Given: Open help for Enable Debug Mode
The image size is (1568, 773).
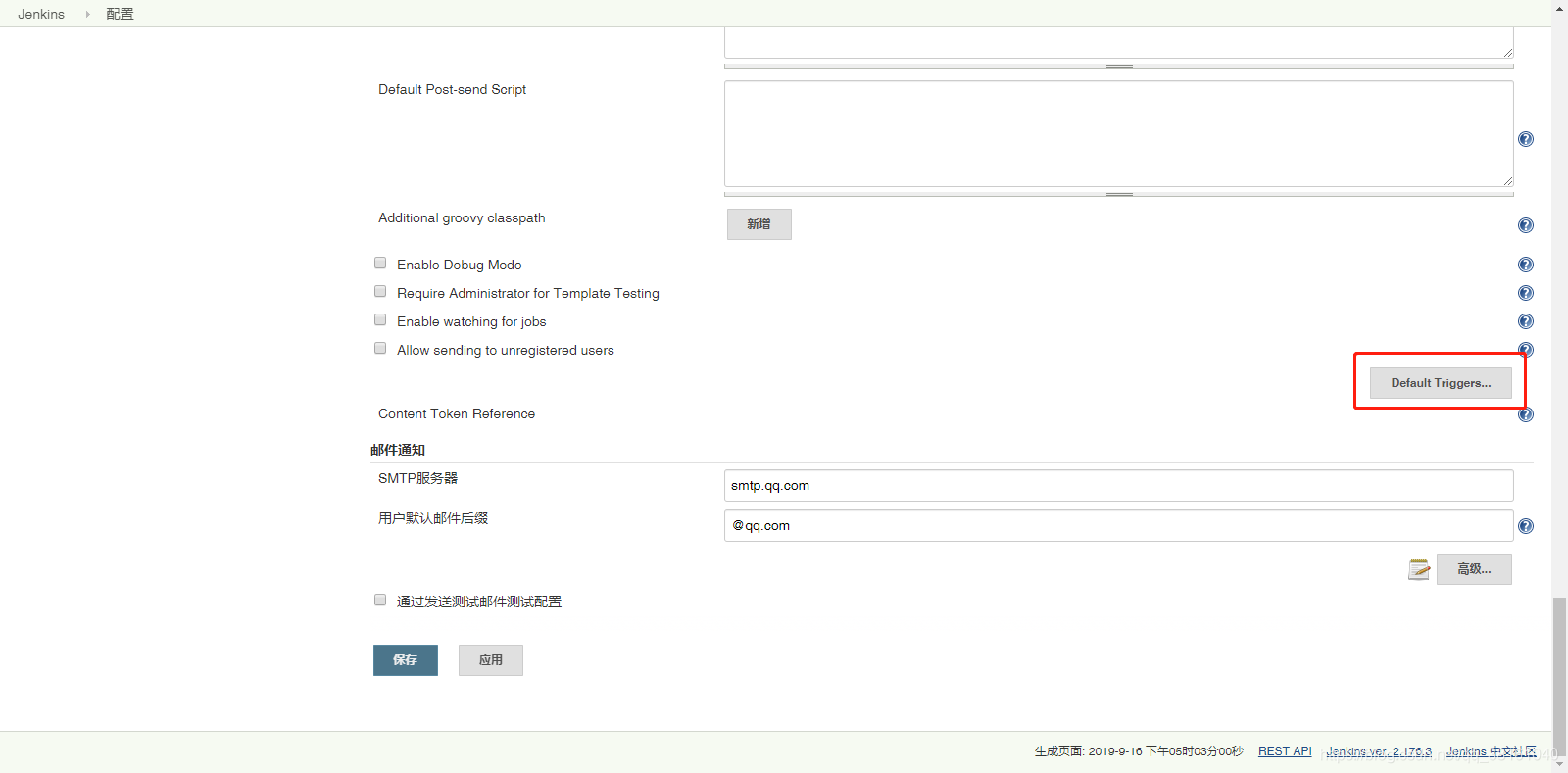Looking at the screenshot, I should coord(1526,265).
